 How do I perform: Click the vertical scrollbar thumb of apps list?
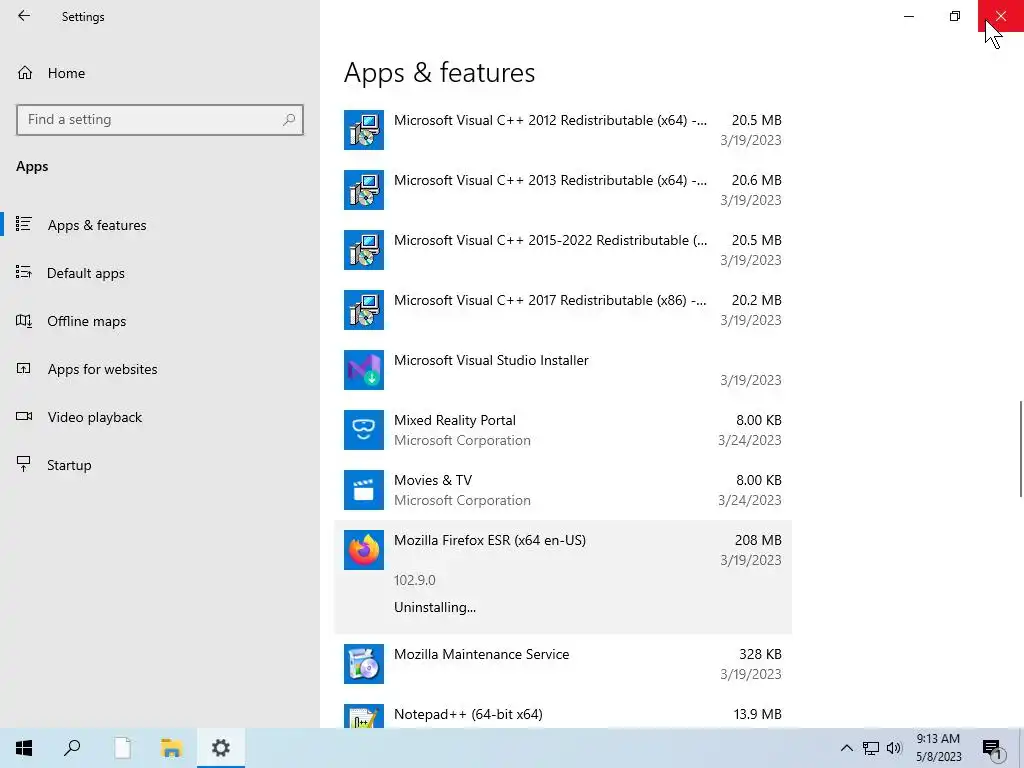1021,449
